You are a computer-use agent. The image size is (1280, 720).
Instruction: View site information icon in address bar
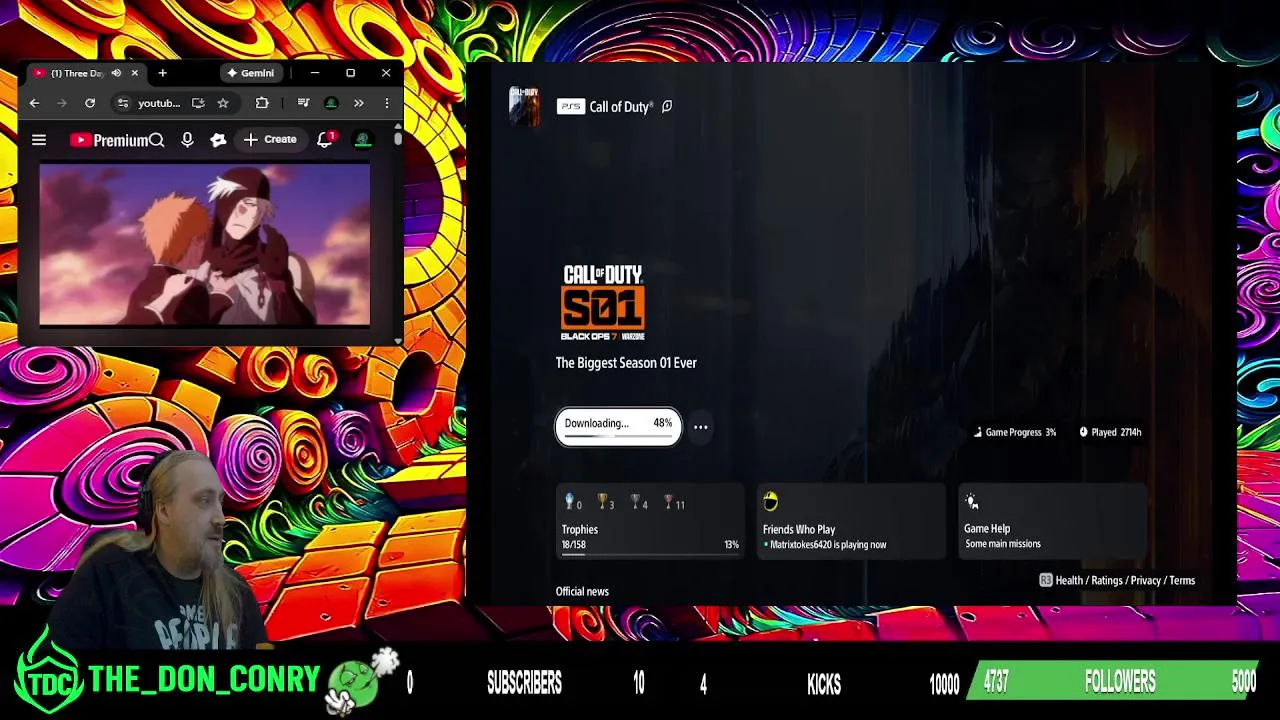122,103
